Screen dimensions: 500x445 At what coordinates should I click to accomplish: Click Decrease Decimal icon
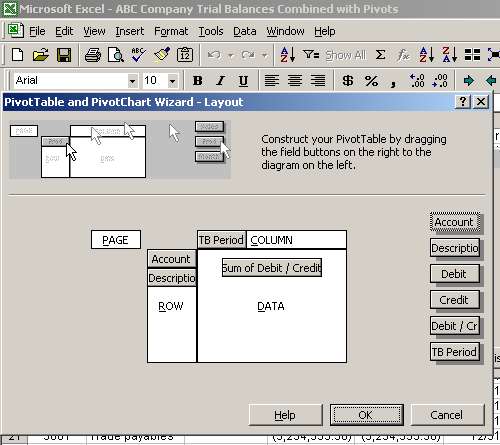[440, 81]
